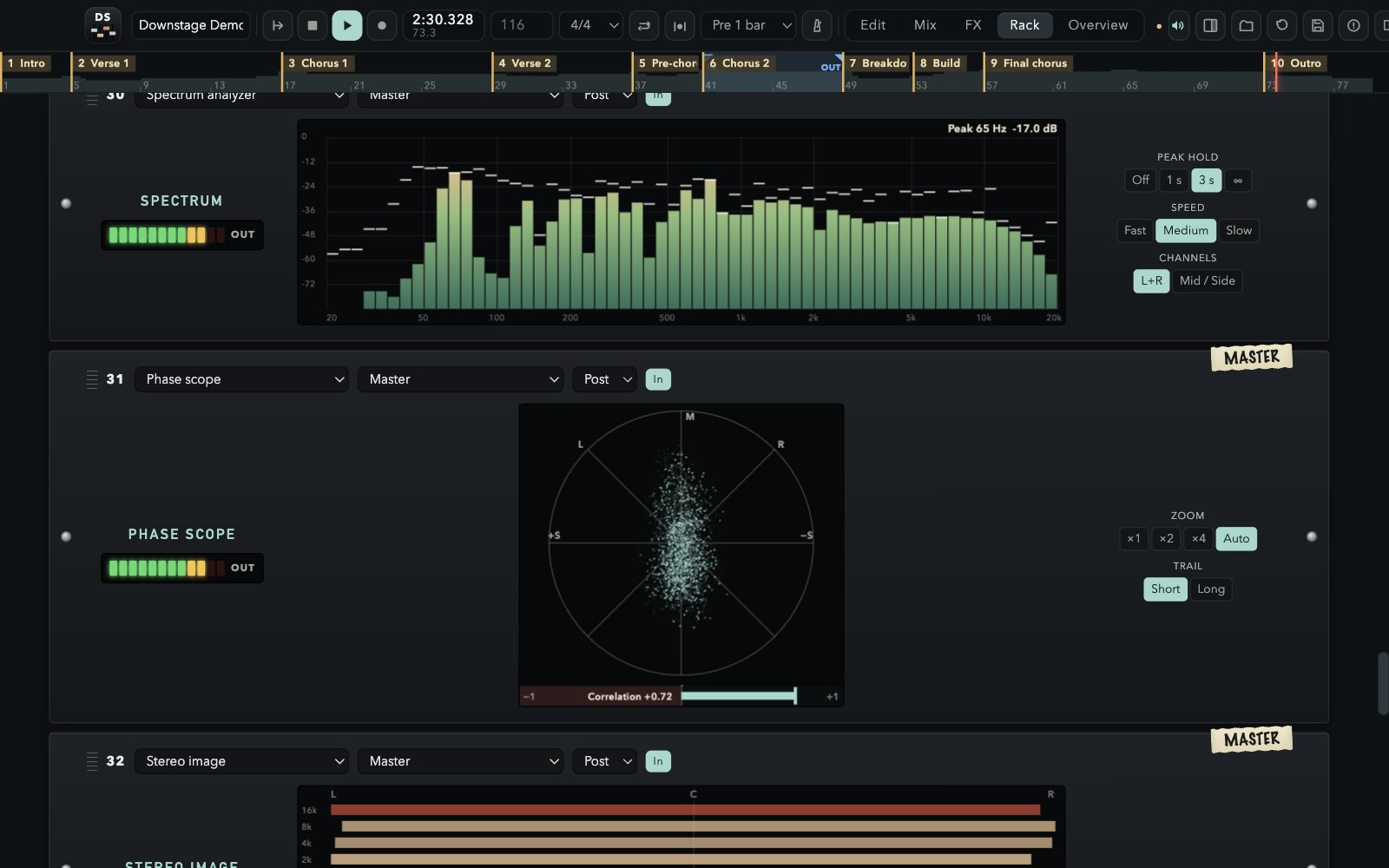
Task: Set peak hold to Off
Action: [x=1141, y=181]
